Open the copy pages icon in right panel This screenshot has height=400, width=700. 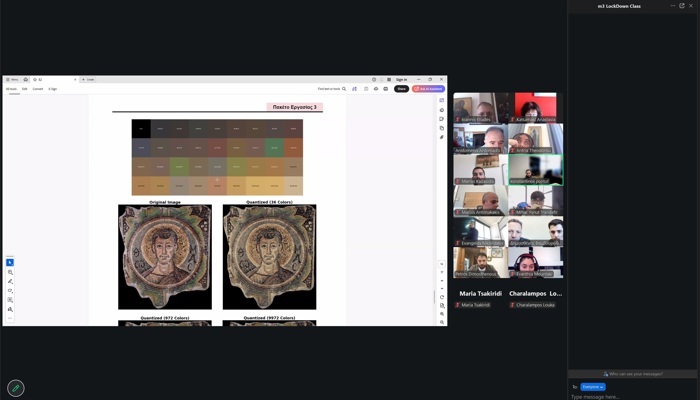point(442,128)
